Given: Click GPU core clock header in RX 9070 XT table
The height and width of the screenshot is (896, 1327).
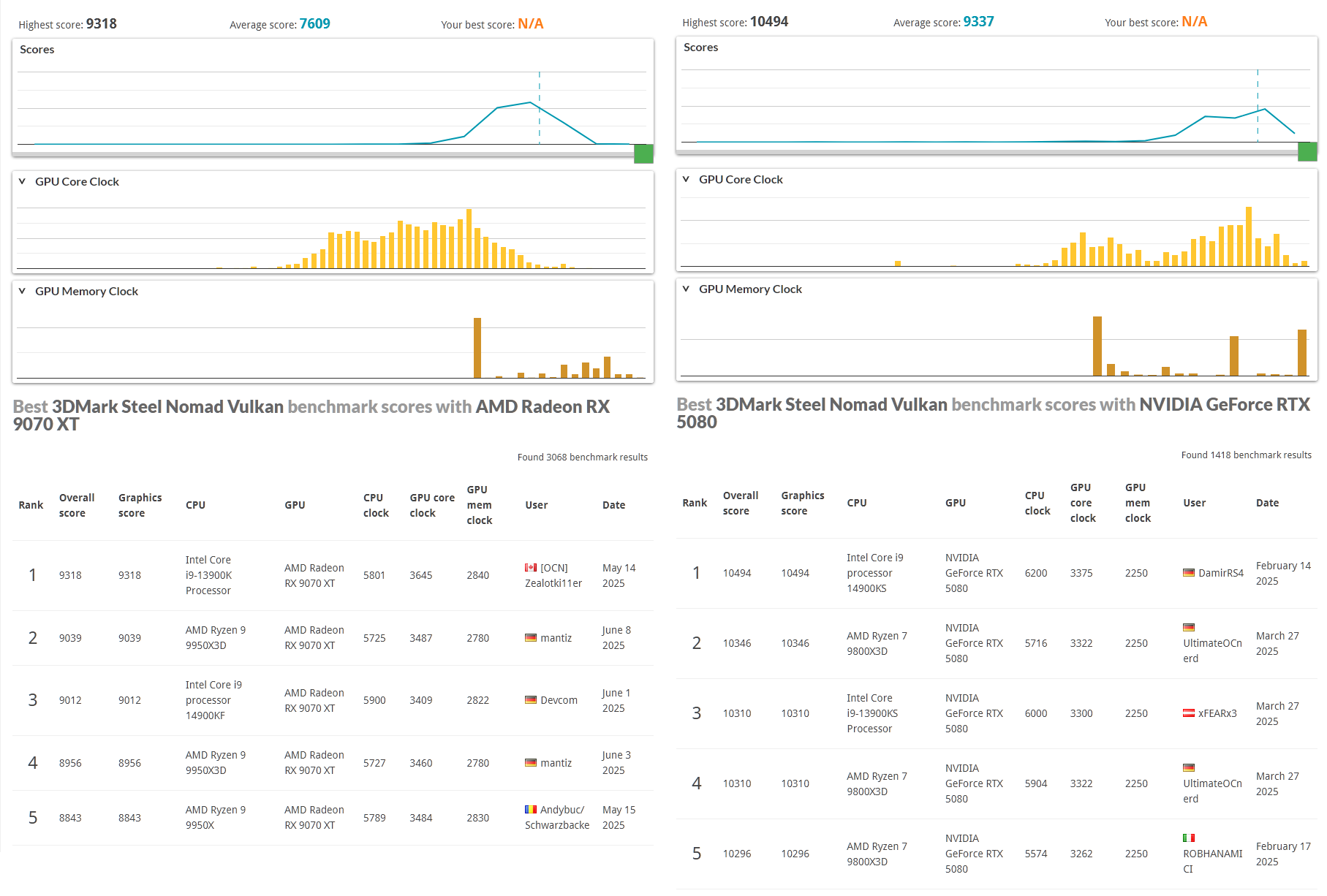Looking at the screenshot, I should click(432, 505).
